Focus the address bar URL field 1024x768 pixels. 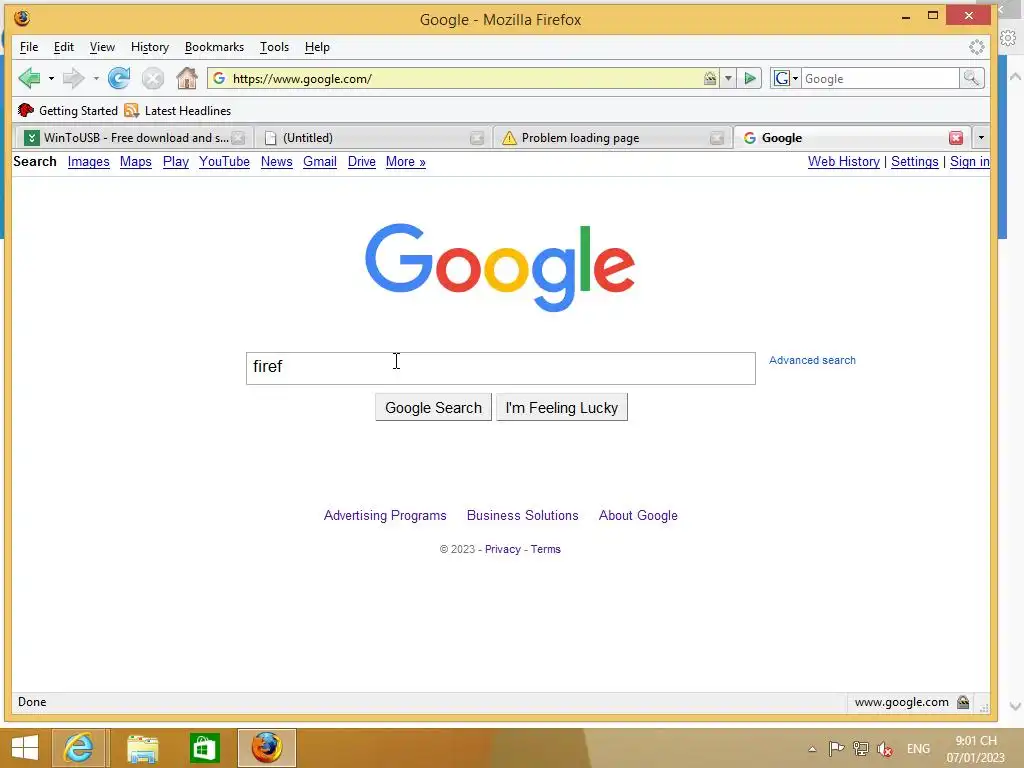[x=465, y=78]
